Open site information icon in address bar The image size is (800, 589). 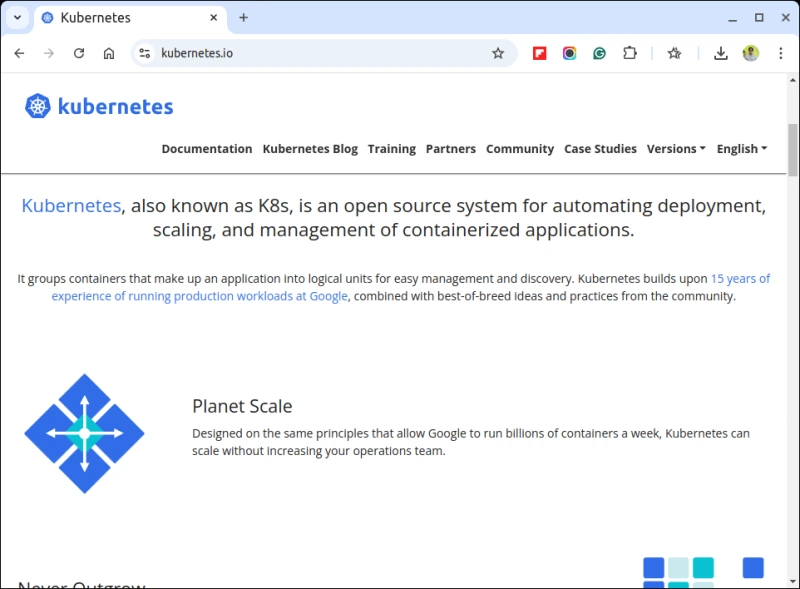[x=145, y=53]
